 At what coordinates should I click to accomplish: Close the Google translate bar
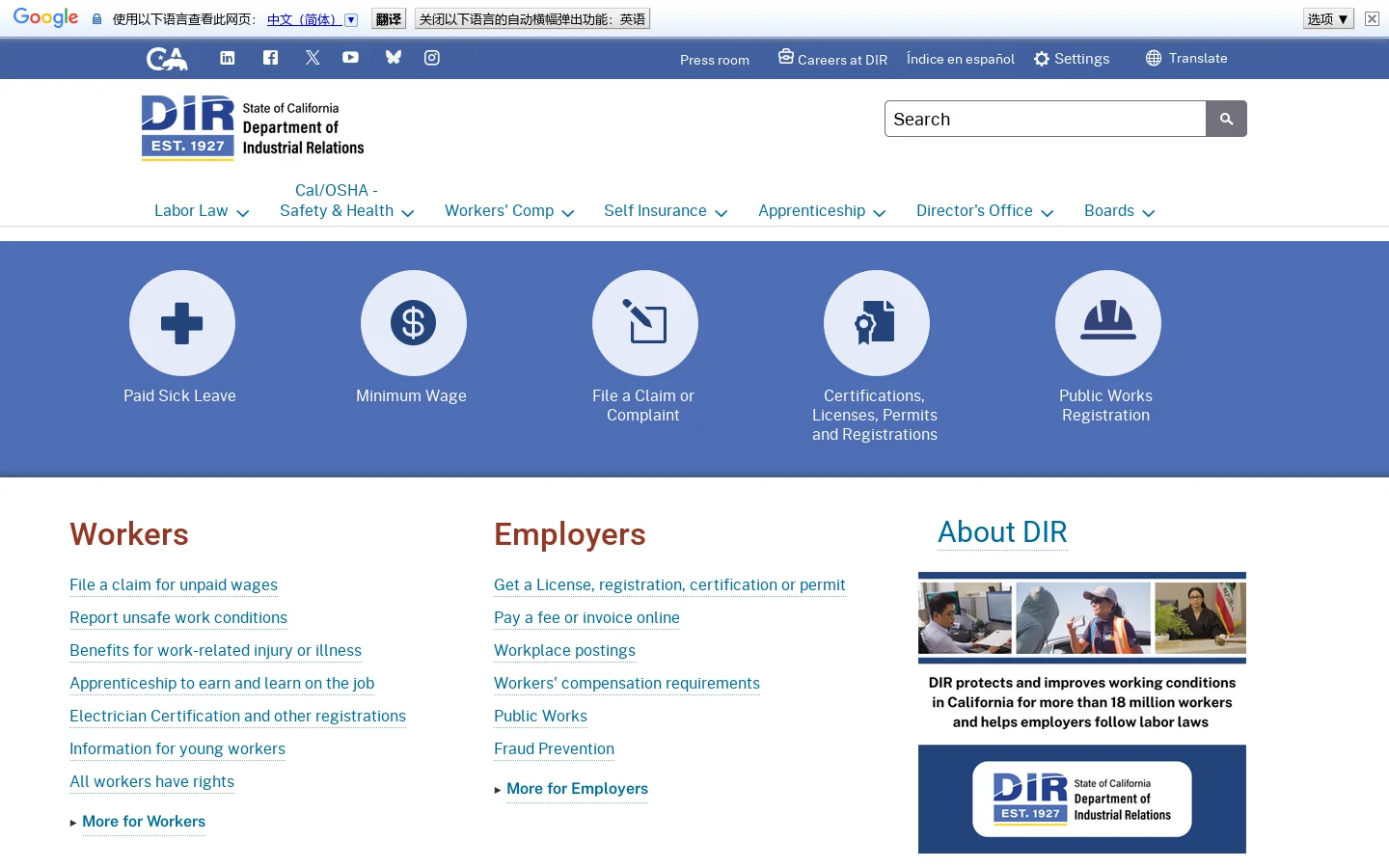click(1372, 18)
